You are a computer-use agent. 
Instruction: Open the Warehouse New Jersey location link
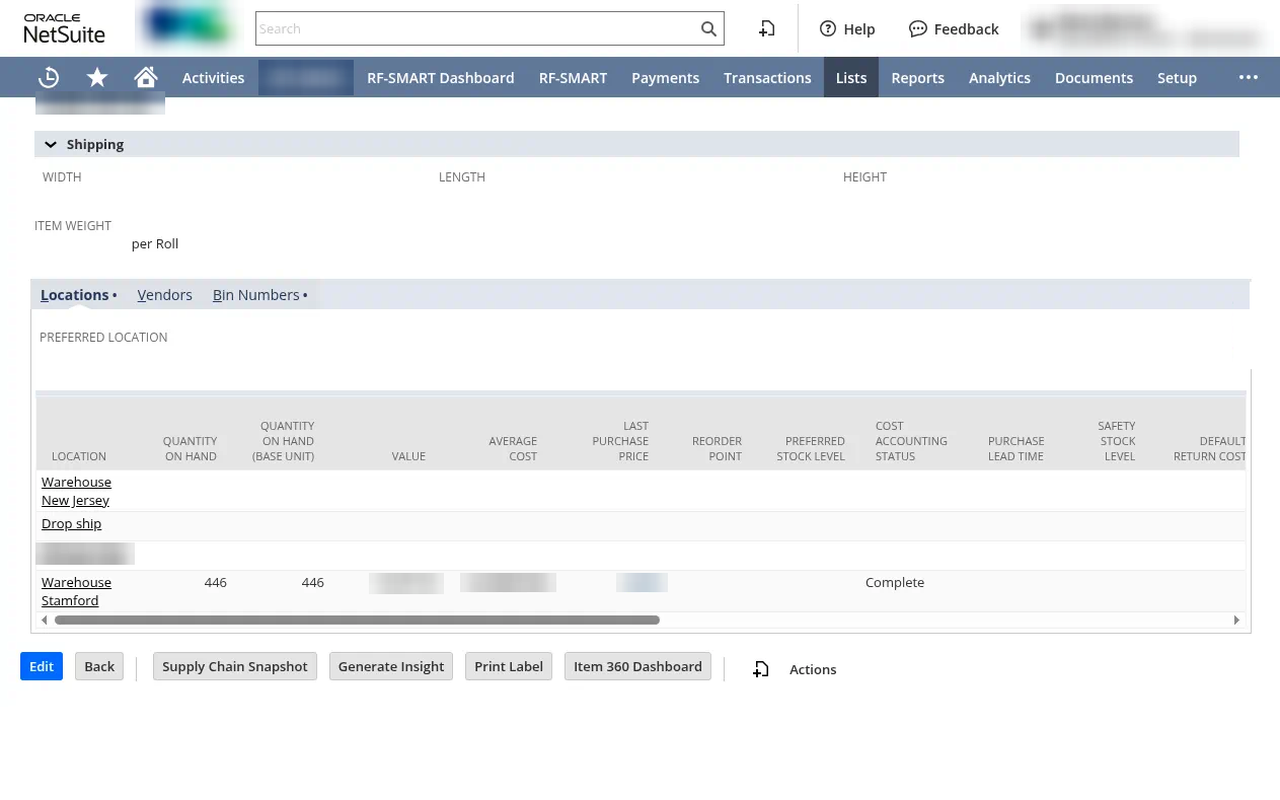[76, 491]
